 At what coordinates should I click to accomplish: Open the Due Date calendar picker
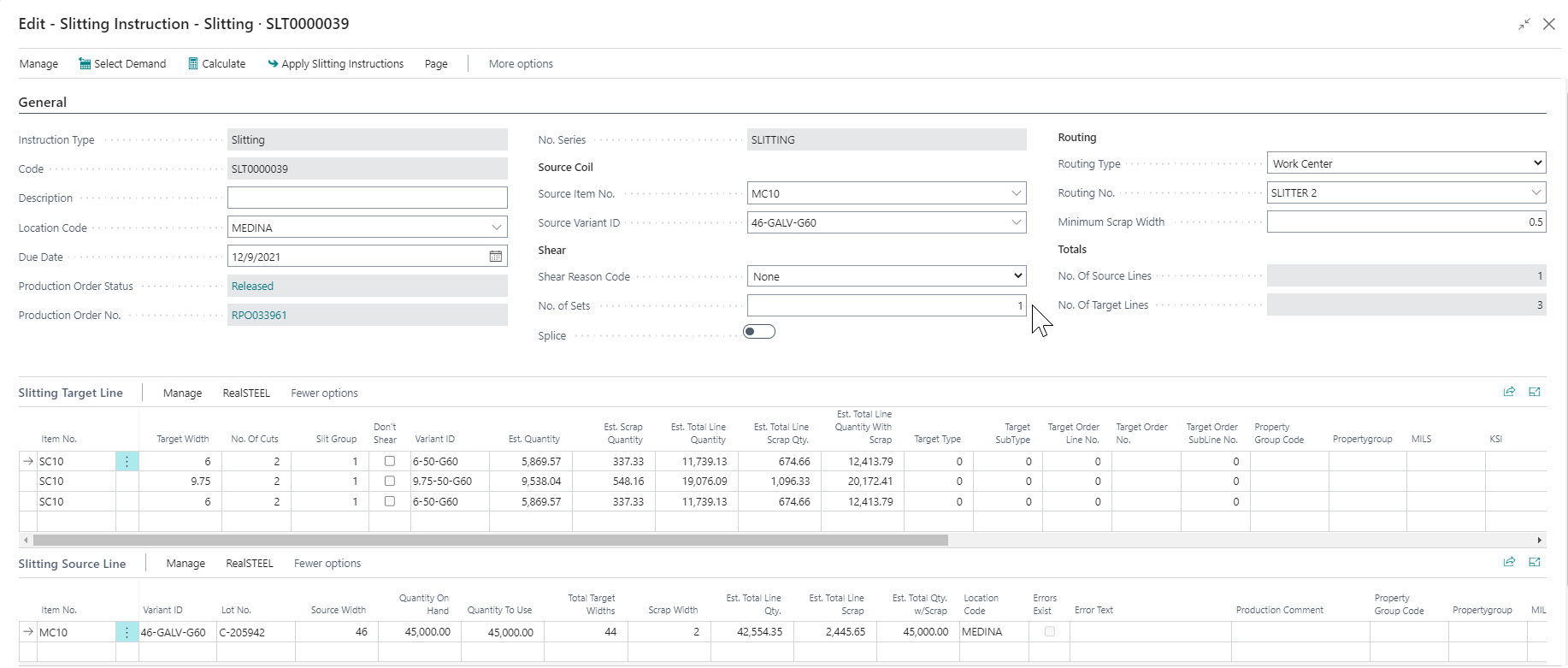coord(495,257)
